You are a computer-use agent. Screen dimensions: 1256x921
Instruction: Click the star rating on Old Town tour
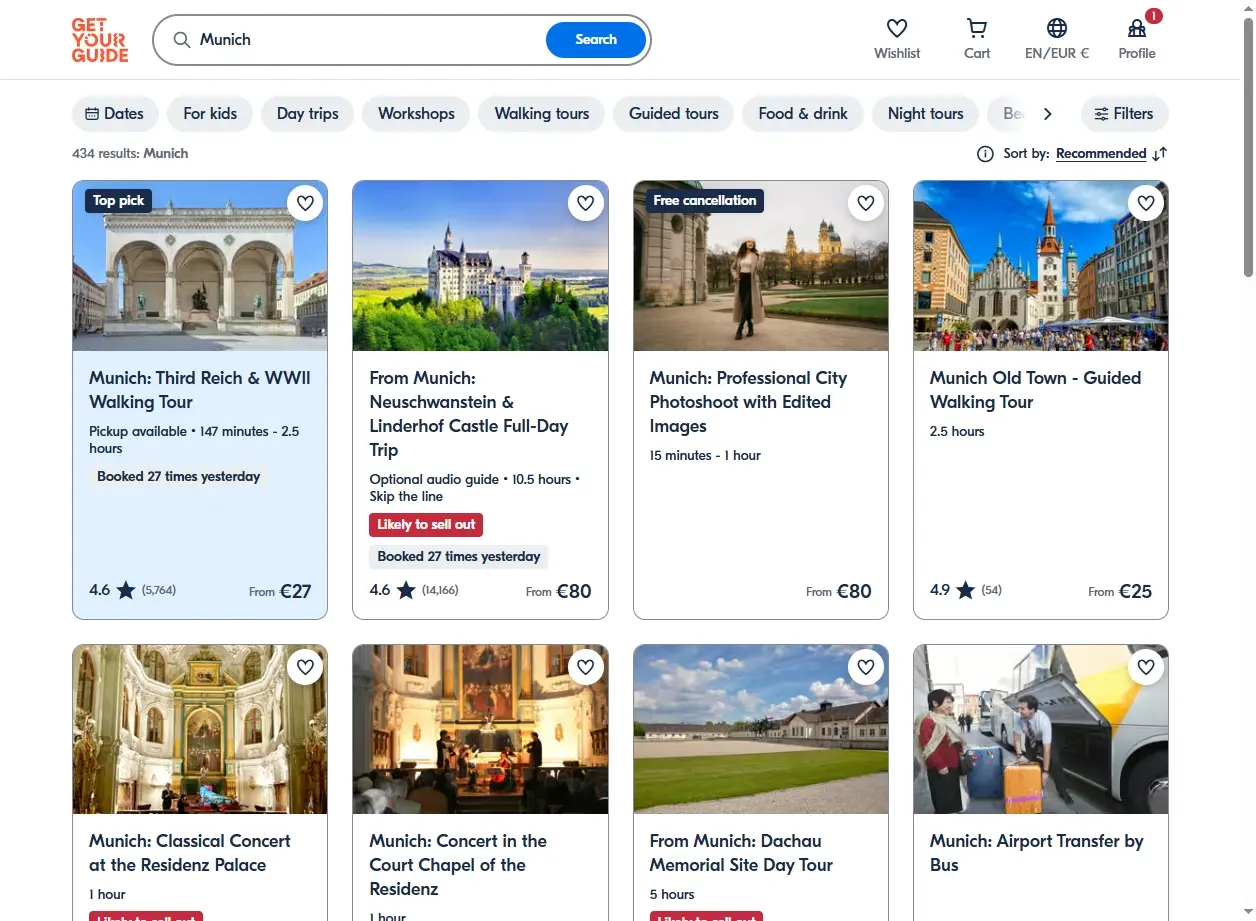[x=965, y=590]
